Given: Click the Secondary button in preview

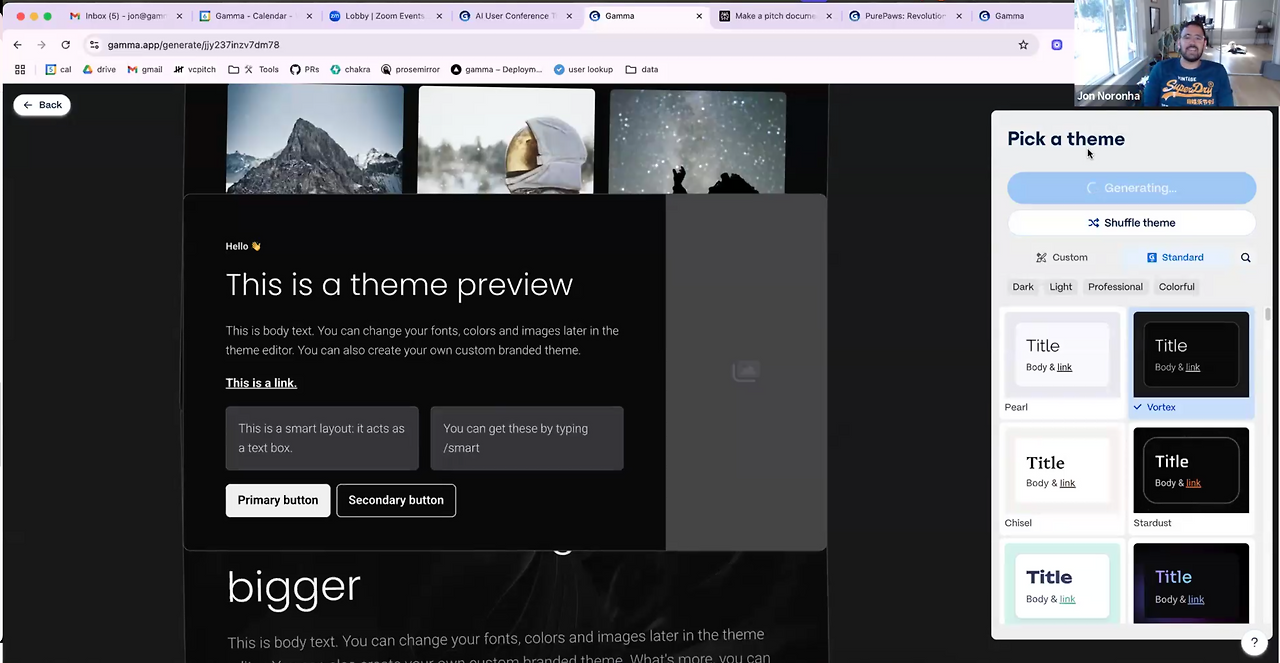Looking at the screenshot, I should pyautogui.click(x=396, y=500).
